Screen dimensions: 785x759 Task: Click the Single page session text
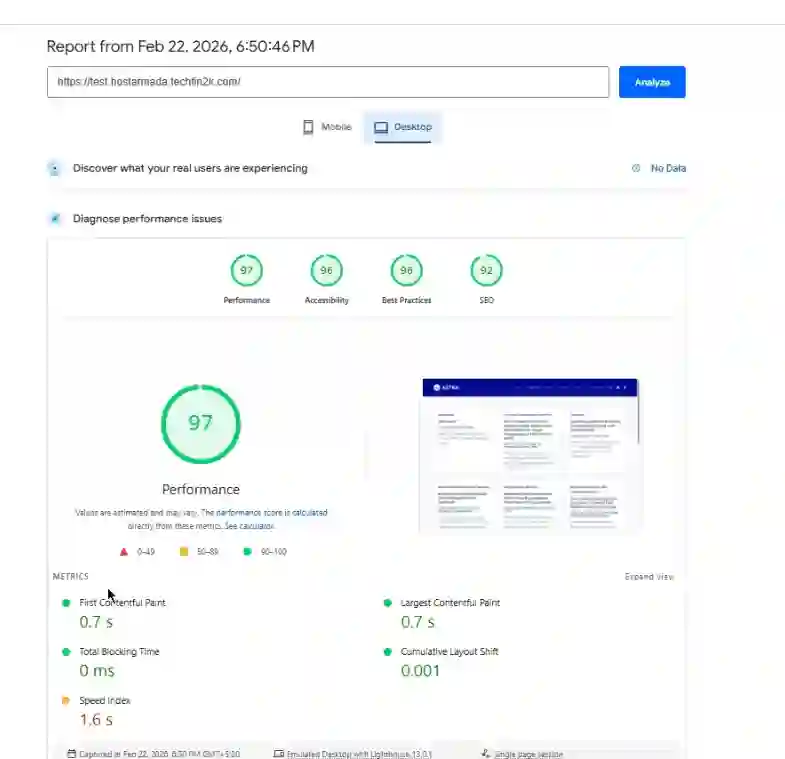point(529,754)
